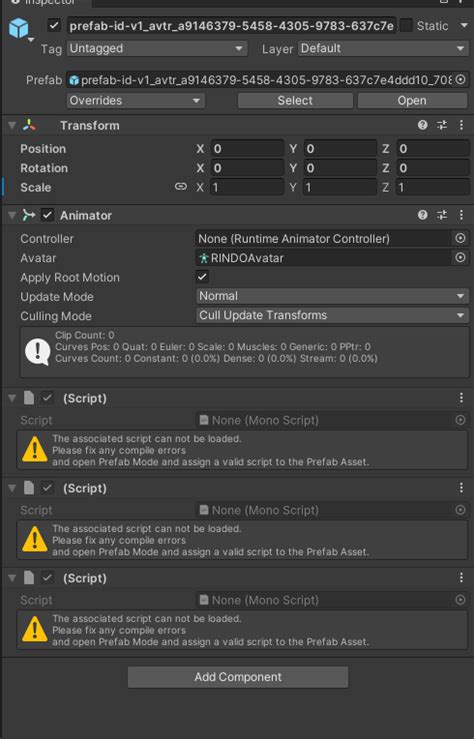Image resolution: width=474 pixels, height=739 pixels.
Task: Edit the GameObject name field
Action: click(231, 25)
